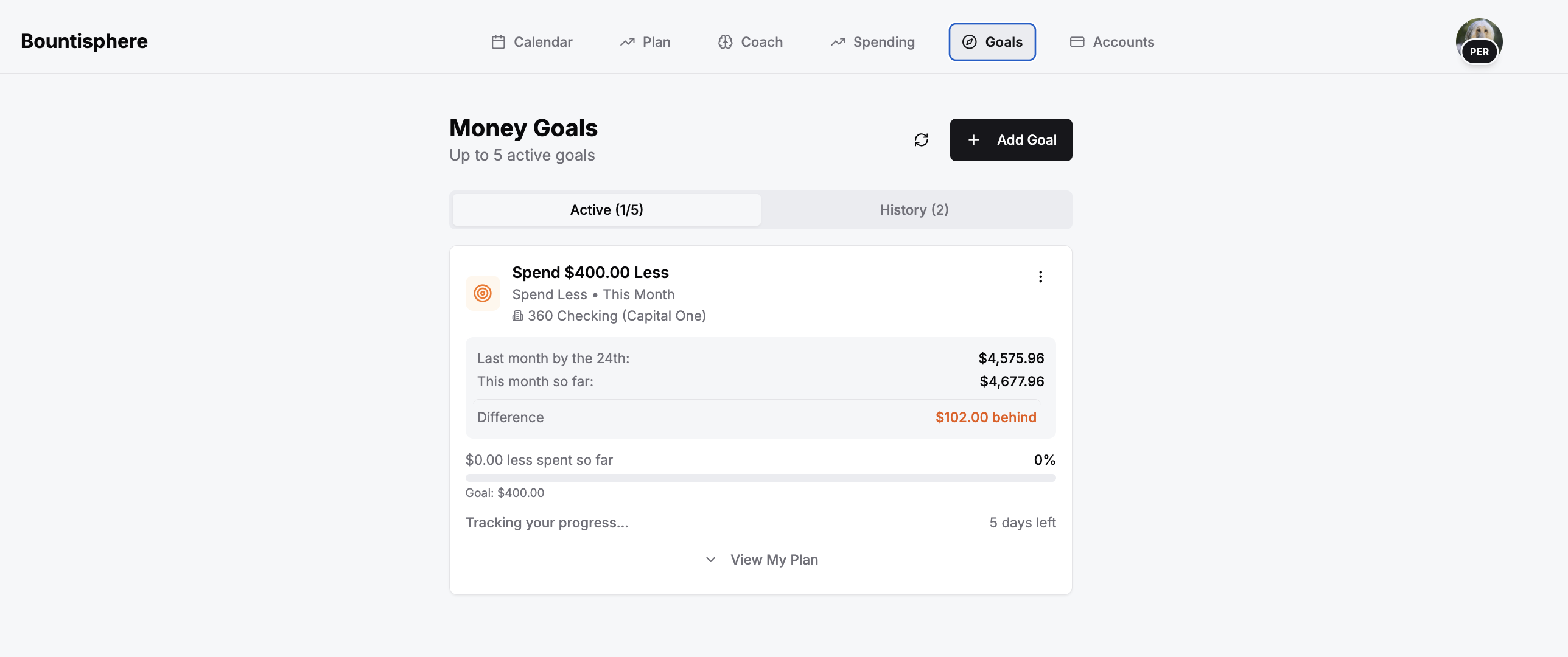This screenshot has width=1568, height=657.
Task: Click the Plan trend arrow icon
Action: 627,42
